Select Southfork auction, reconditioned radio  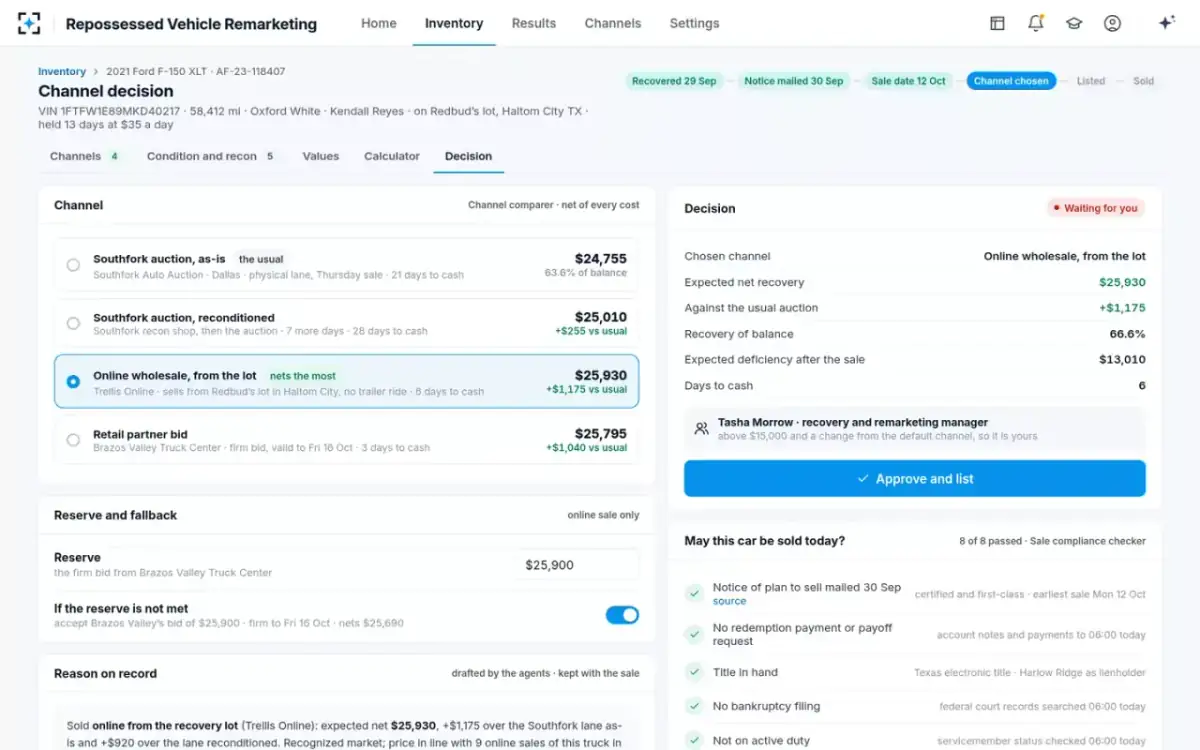73,323
